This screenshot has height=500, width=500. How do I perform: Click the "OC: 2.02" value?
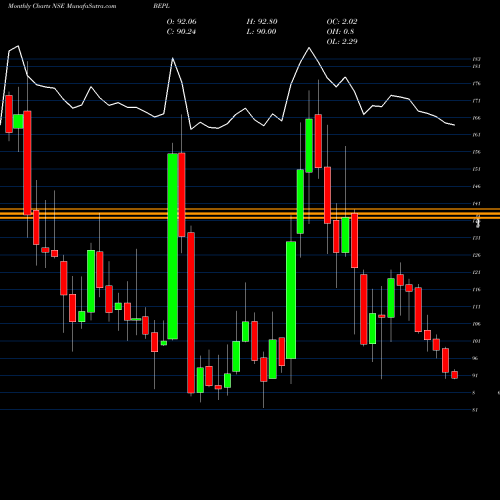[342, 22]
